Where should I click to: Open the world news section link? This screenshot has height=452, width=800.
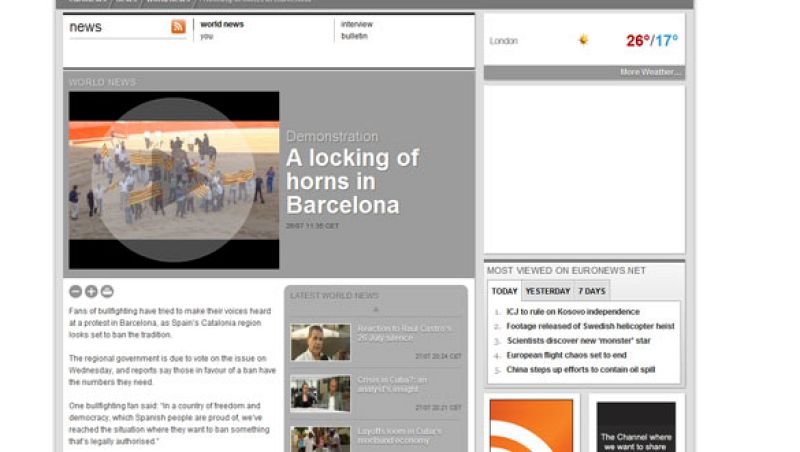coord(222,24)
